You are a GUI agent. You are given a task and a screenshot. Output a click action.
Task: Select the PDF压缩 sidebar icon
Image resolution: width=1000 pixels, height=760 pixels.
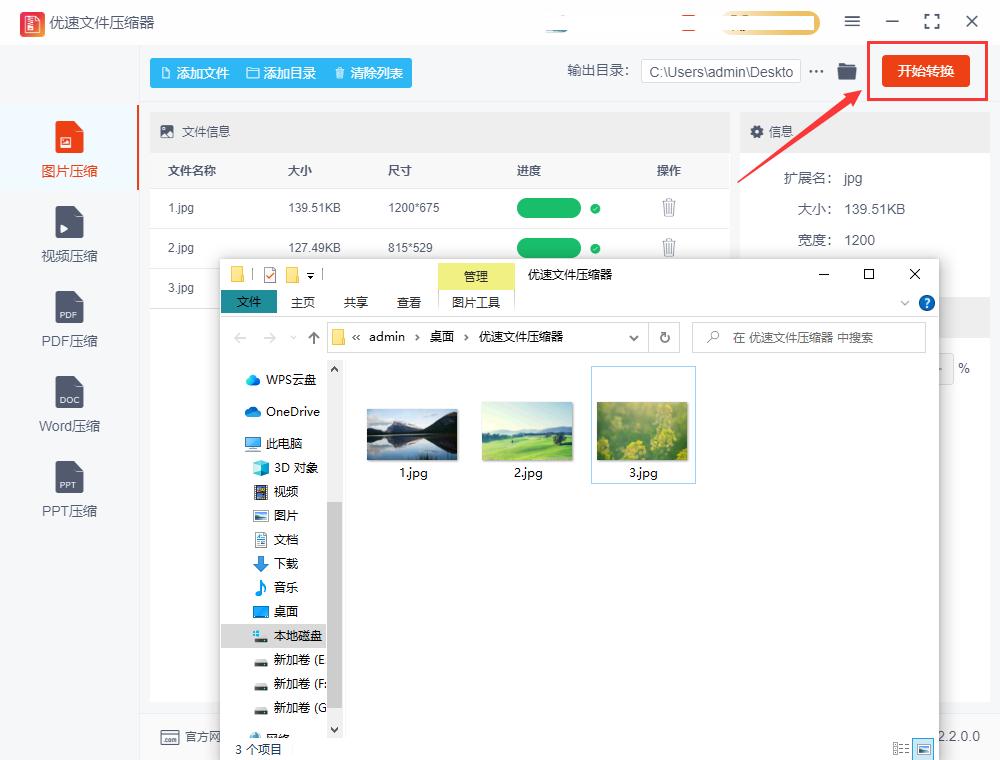(x=68, y=320)
